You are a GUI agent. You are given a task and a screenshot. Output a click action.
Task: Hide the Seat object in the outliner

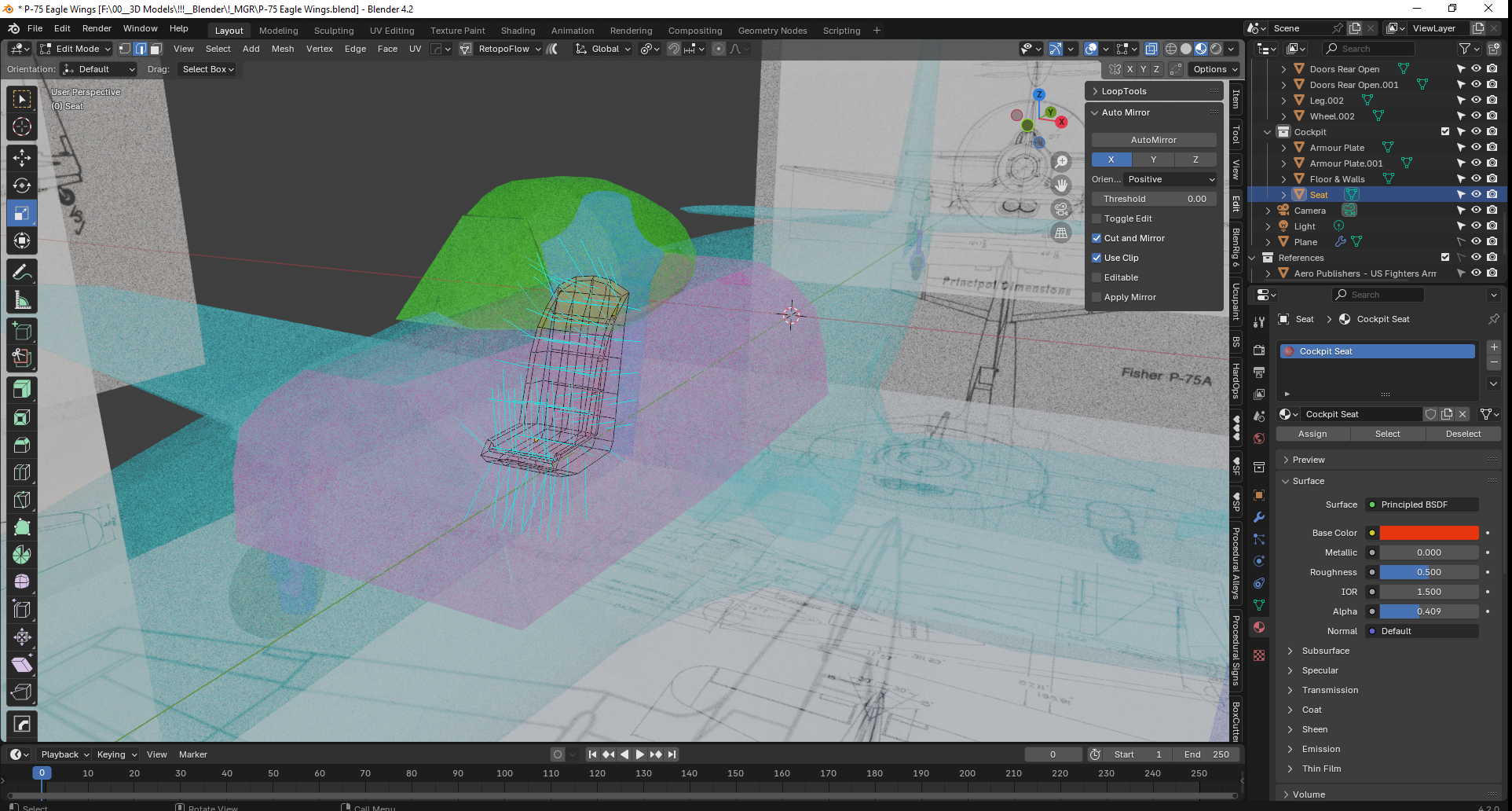click(x=1476, y=195)
